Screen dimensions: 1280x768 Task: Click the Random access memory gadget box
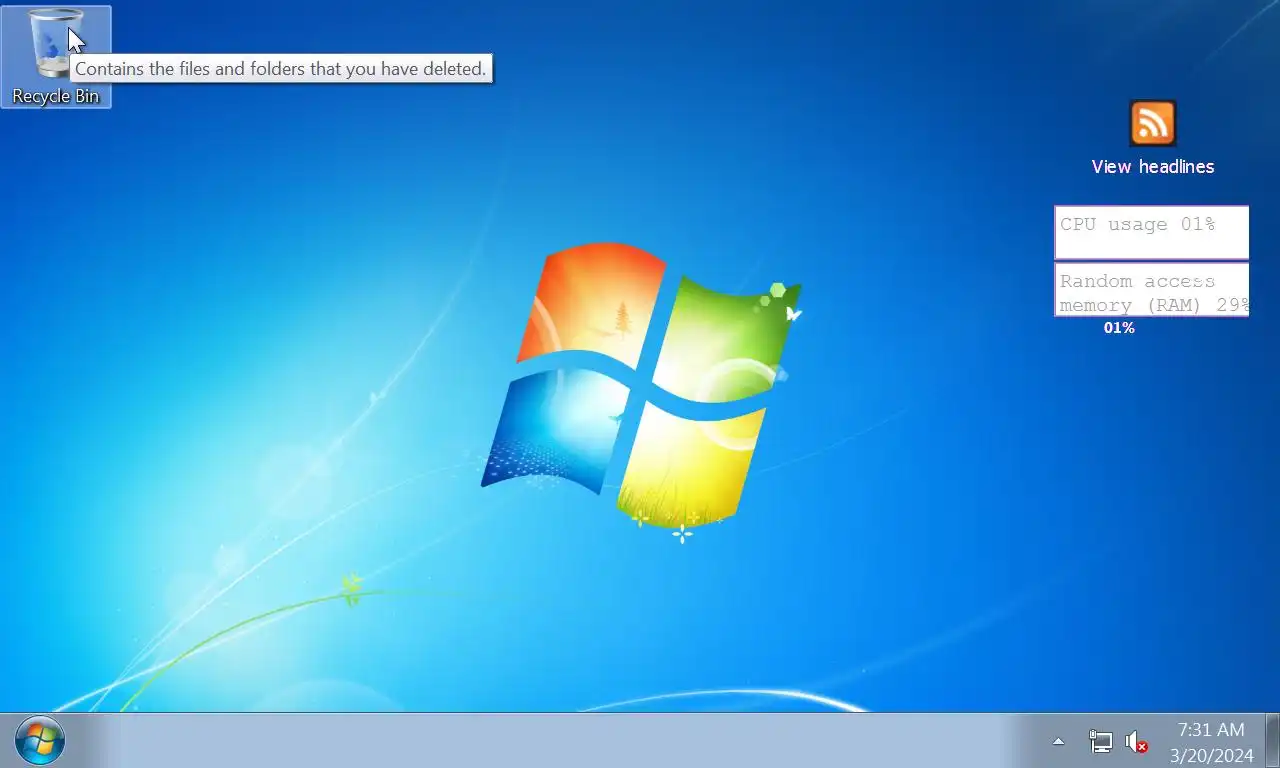1151,289
